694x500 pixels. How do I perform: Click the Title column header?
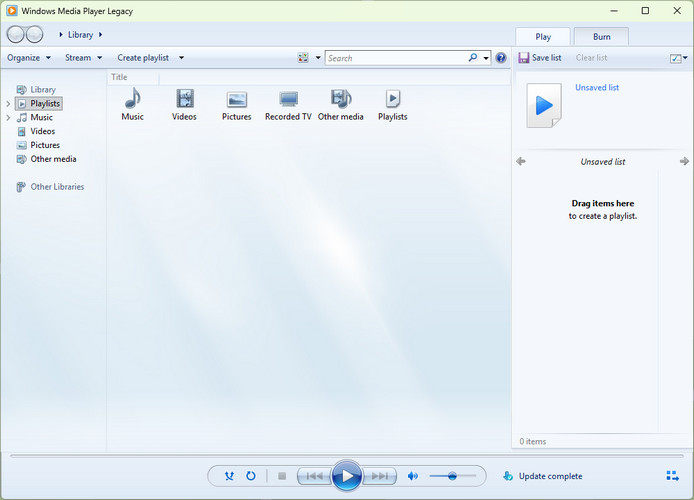point(133,77)
